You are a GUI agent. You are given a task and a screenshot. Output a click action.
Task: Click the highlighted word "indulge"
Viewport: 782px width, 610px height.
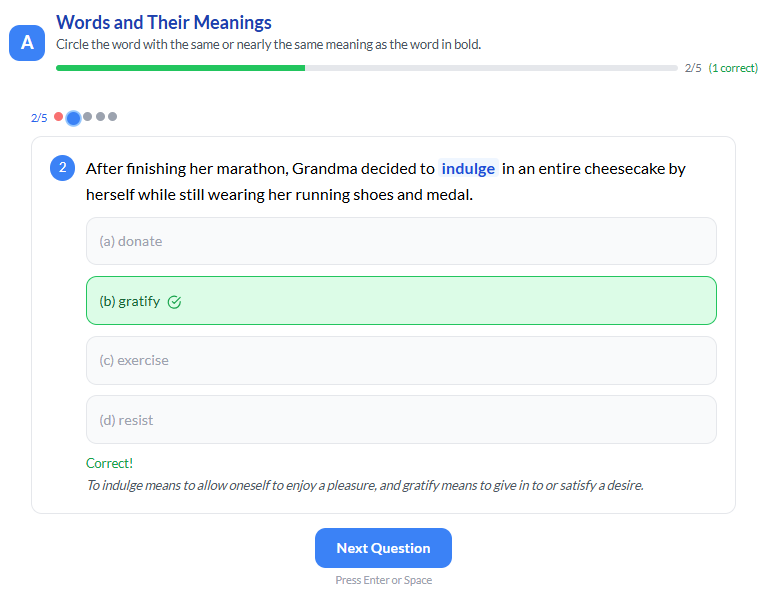tap(468, 168)
